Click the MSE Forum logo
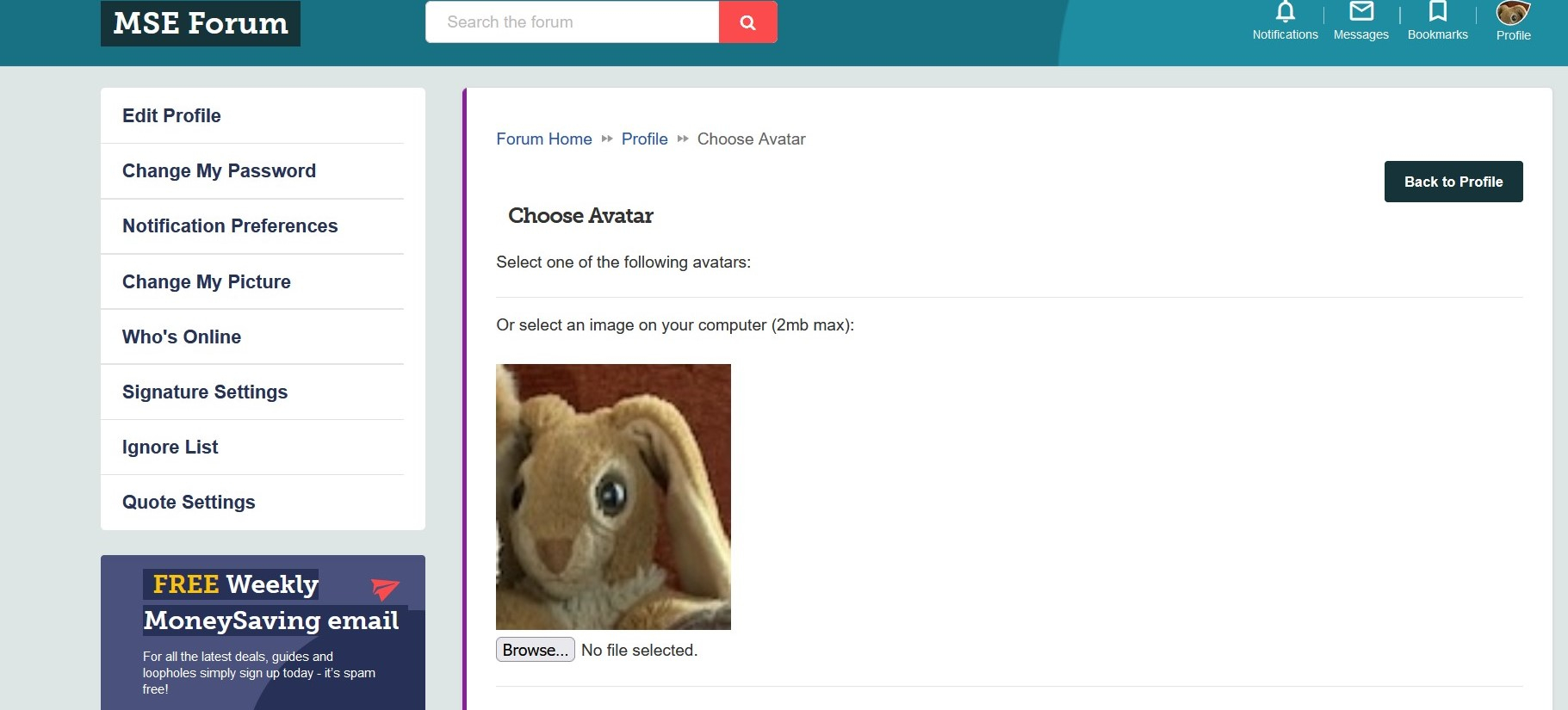The height and width of the screenshot is (710, 1568). [201, 23]
